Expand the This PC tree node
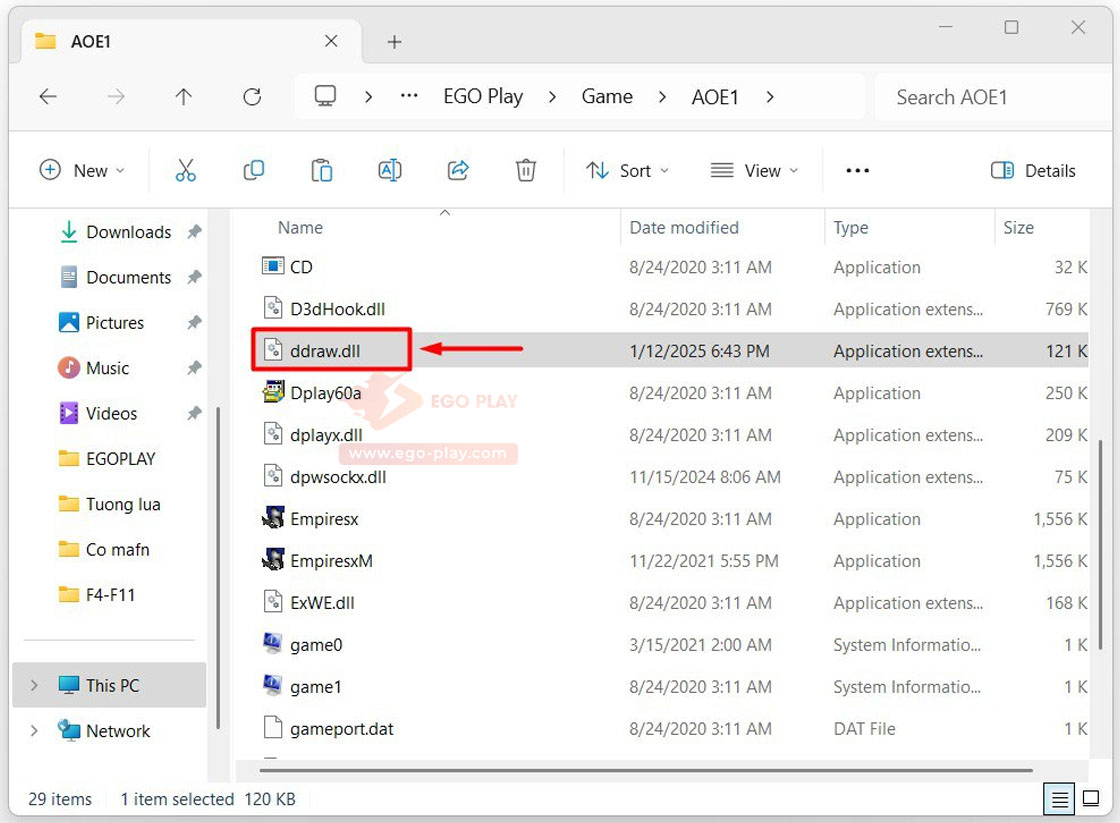This screenshot has height=823, width=1120. [35, 686]
